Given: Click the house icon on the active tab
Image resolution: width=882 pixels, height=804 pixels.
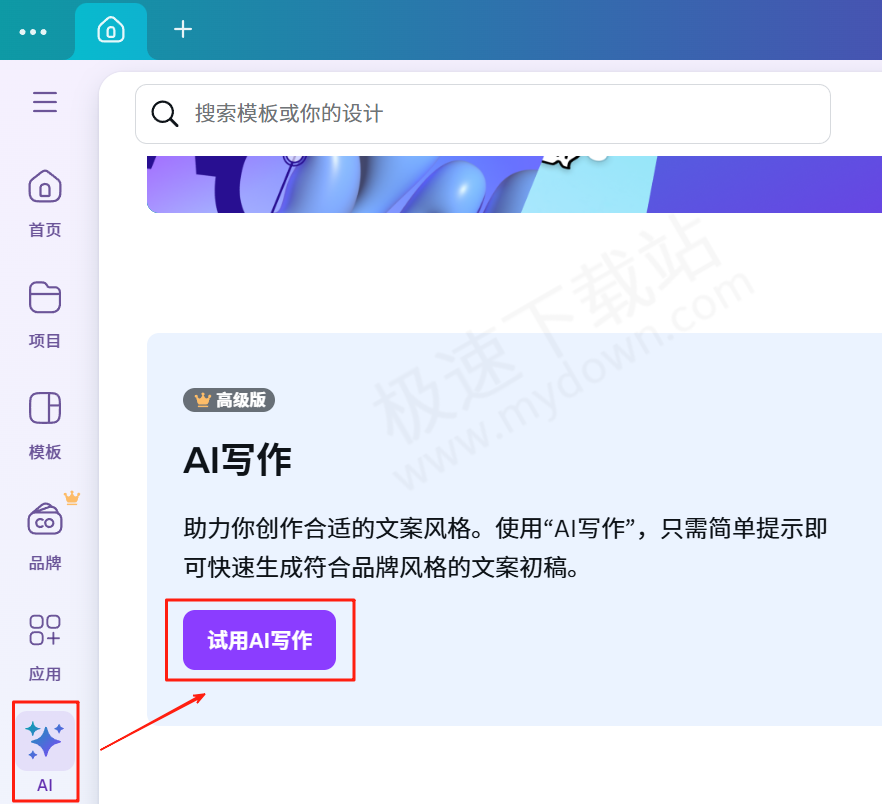Looking at the screenshot, I should click(x=111, y=30).
